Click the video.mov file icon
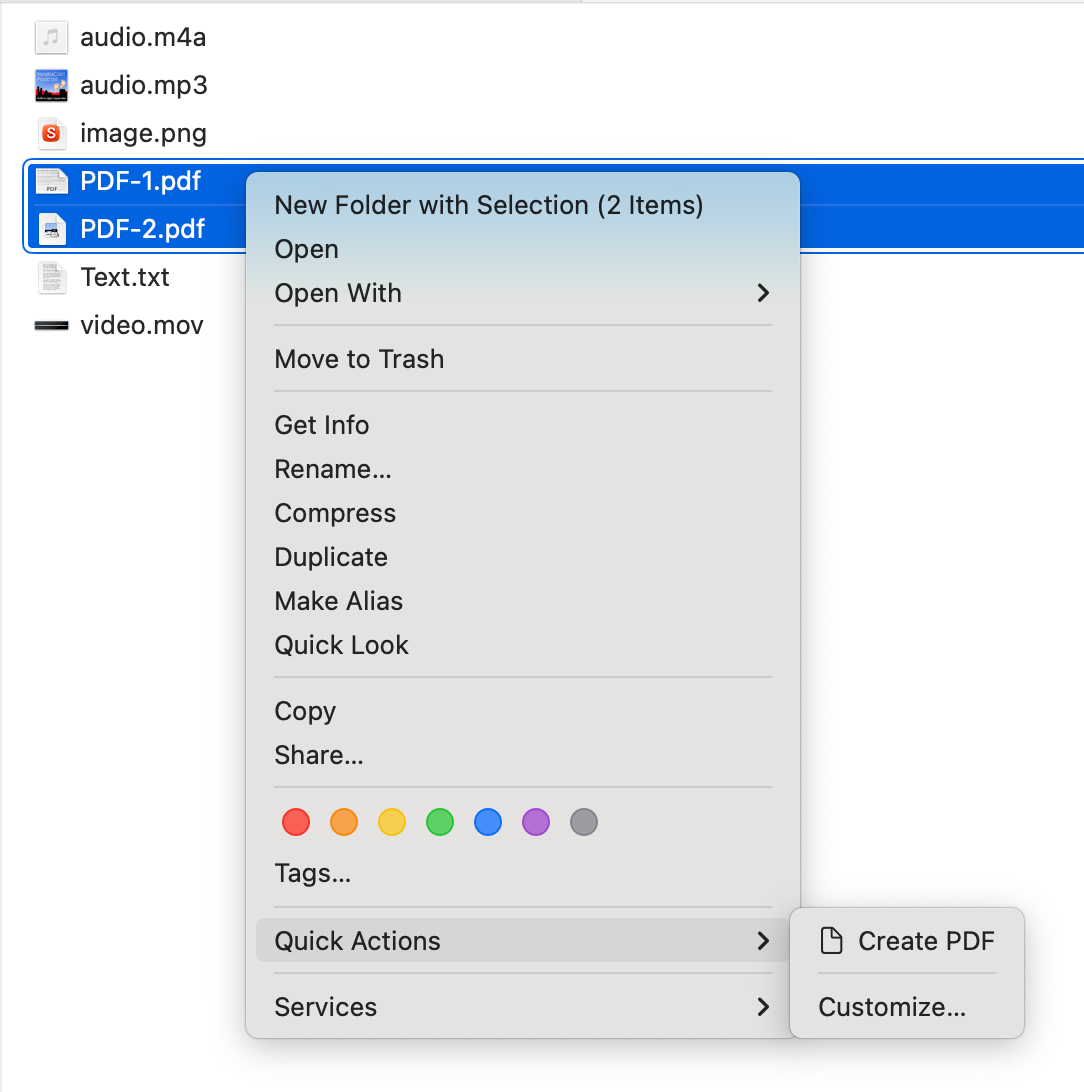The image size is (1084, 1092). pyautogui.click(x=51, y=325)
